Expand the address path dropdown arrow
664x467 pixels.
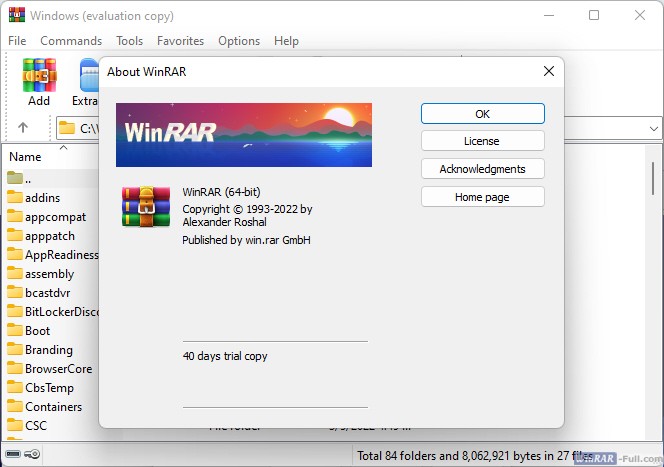pyautogui.click(x=652, y=128)
